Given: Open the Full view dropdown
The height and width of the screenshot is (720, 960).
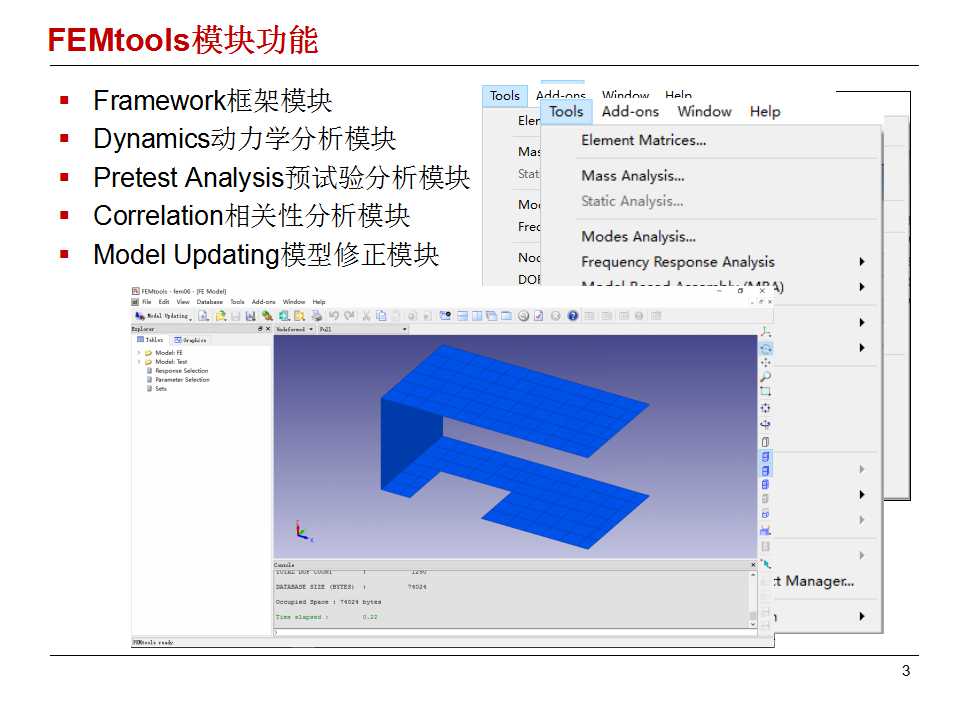Looking at the screenshot, I should tap(363, 329).
